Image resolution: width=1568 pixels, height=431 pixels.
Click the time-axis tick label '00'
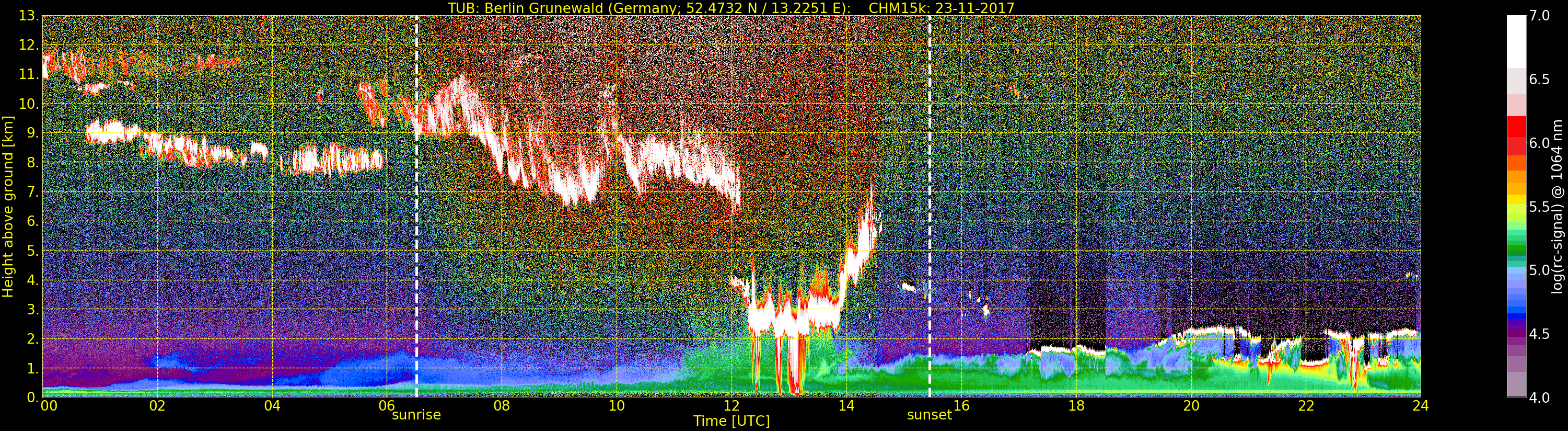(x=49, y=405)
